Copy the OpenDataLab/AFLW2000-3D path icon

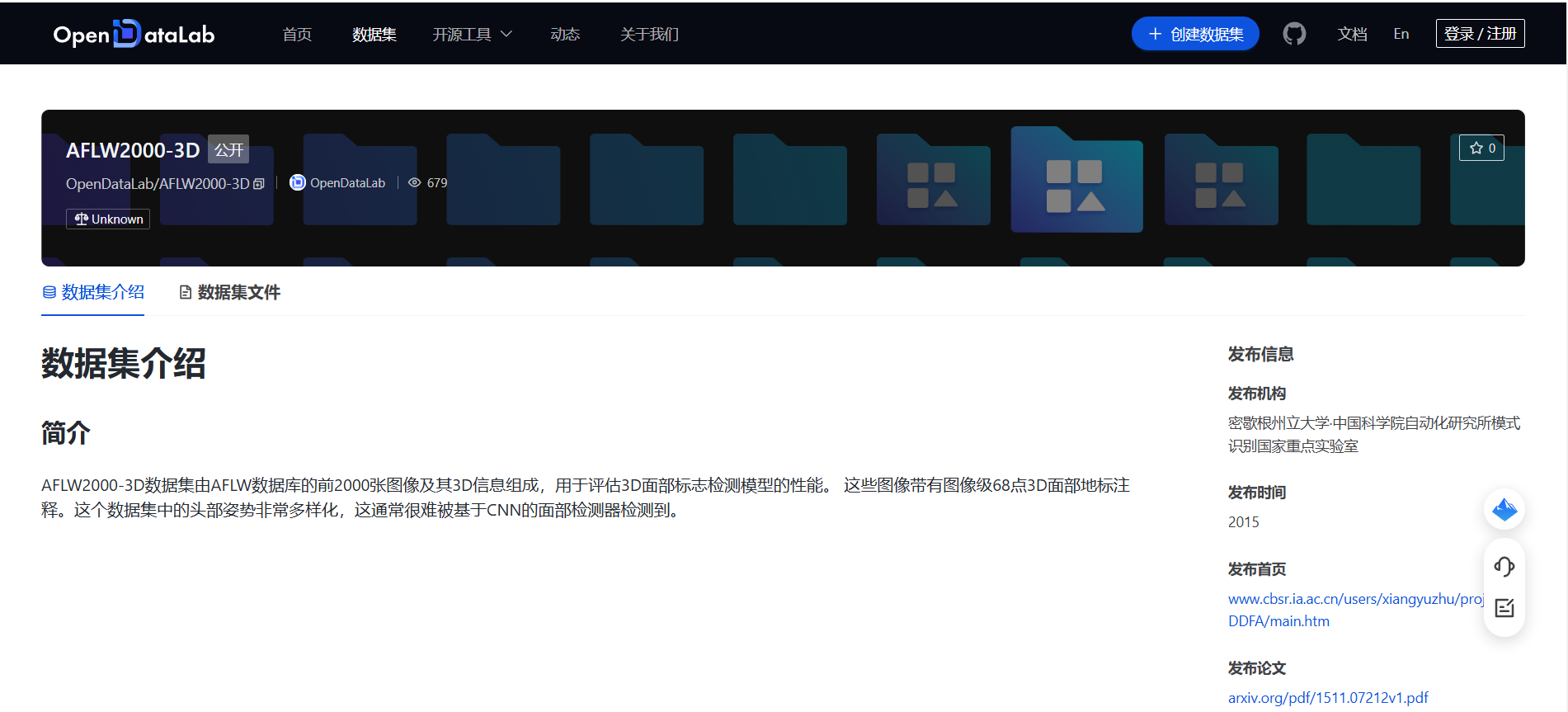(259, 184)
